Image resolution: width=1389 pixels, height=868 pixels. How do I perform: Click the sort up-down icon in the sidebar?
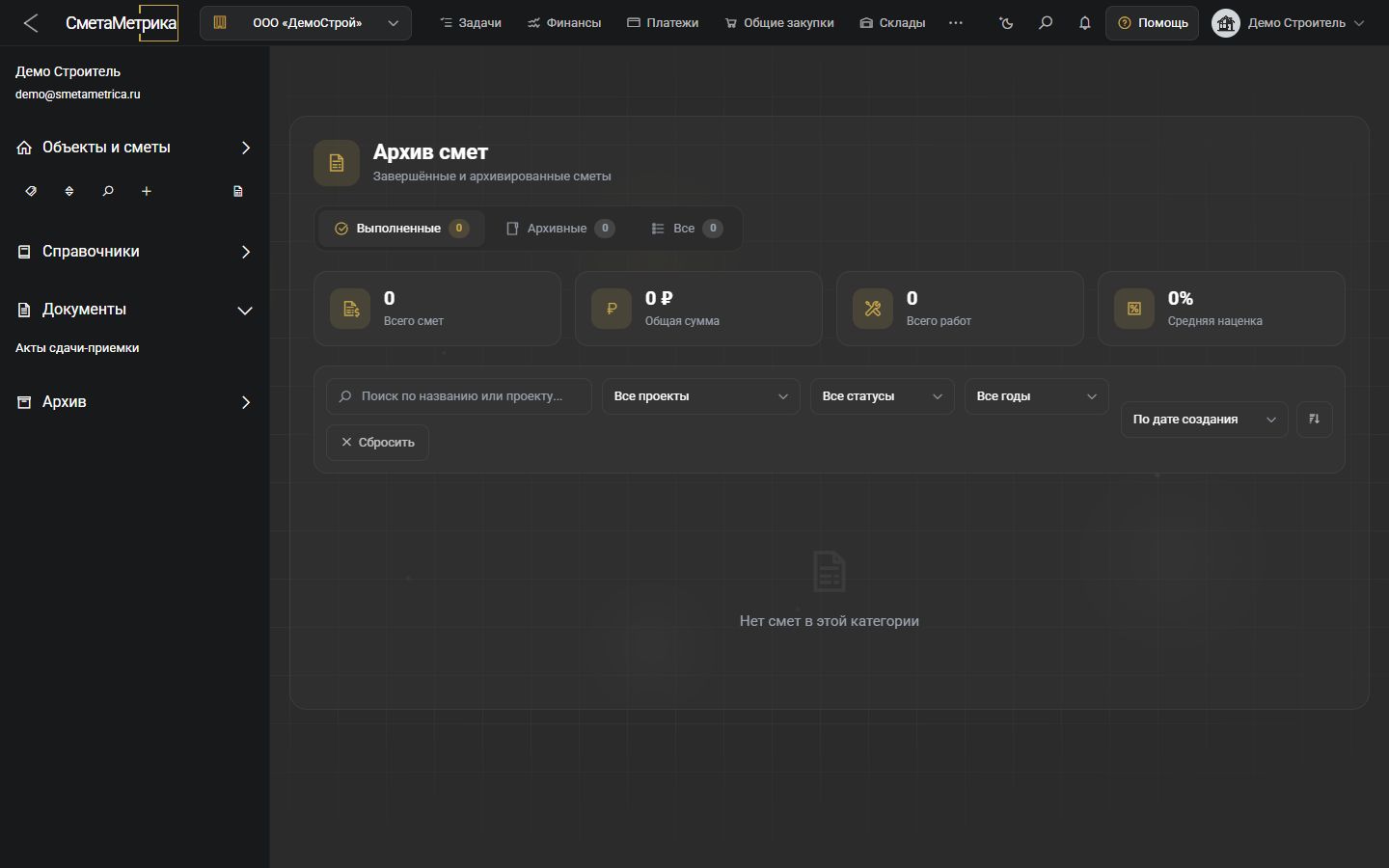(x=69, y=191)
